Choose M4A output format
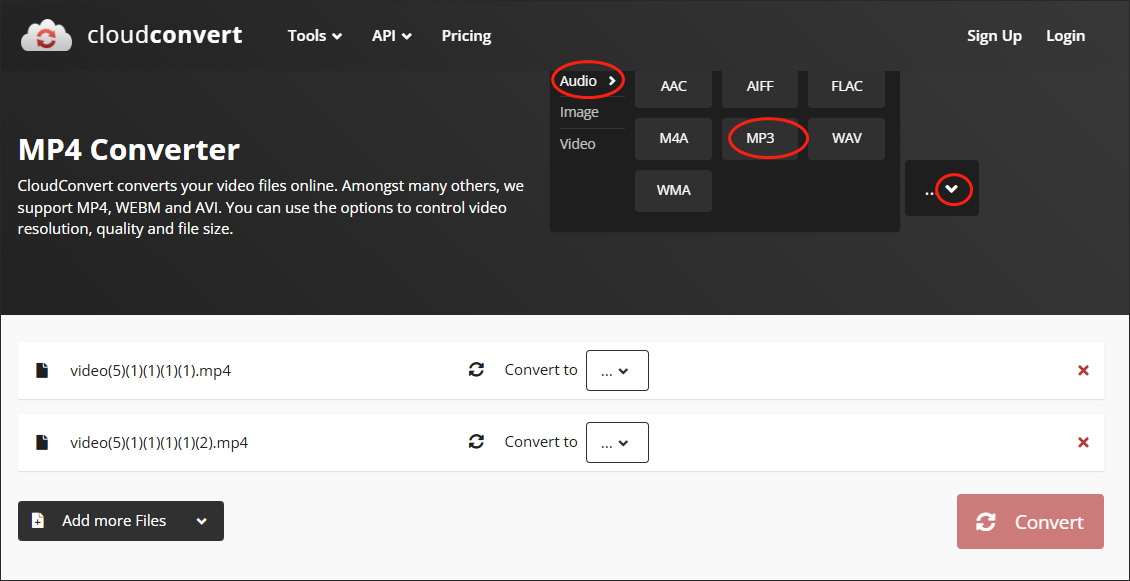 673,138
